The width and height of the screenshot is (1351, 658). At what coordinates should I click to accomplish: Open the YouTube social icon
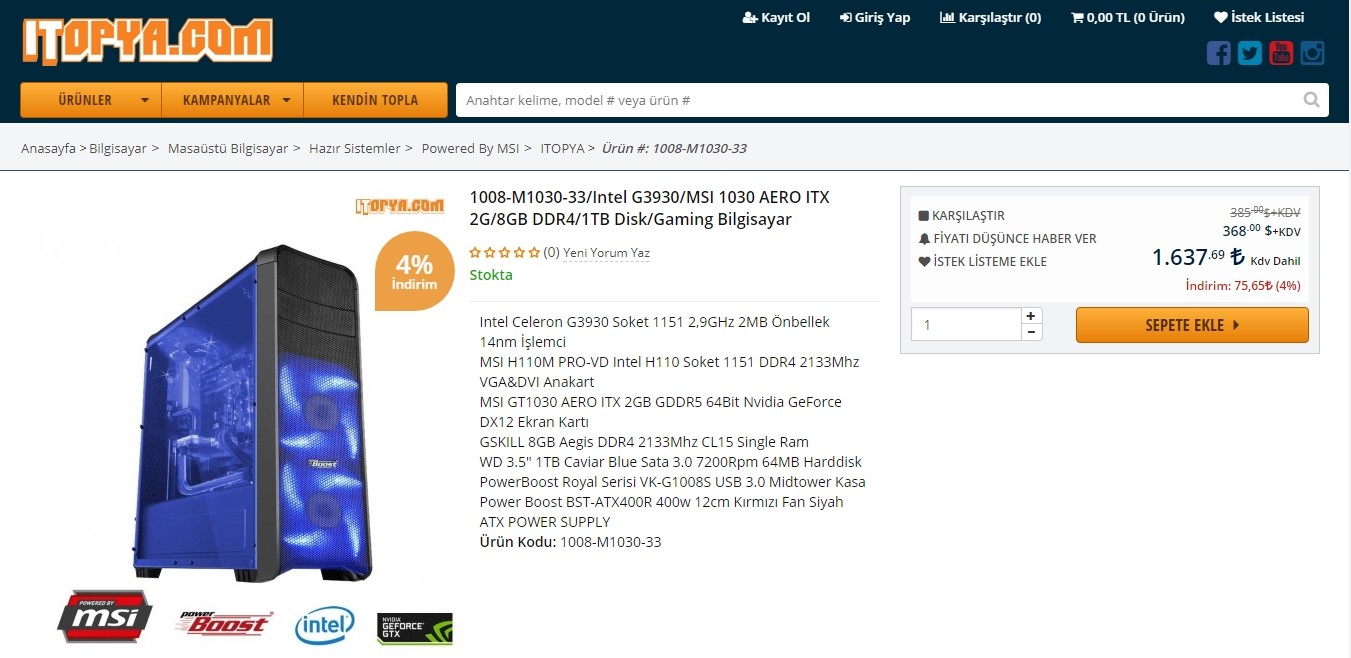[x=1281, y=53]
